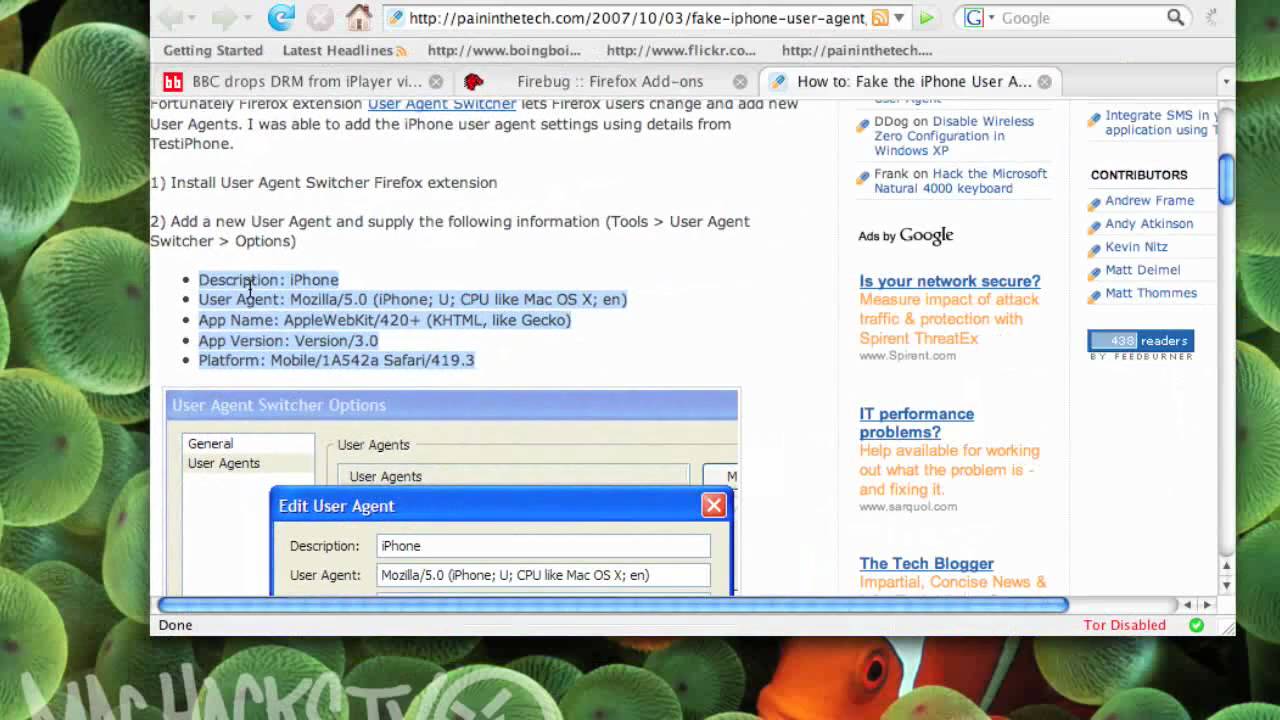
Task: Click the BBC tab's red favicon
Action: [x=173, y=82]
